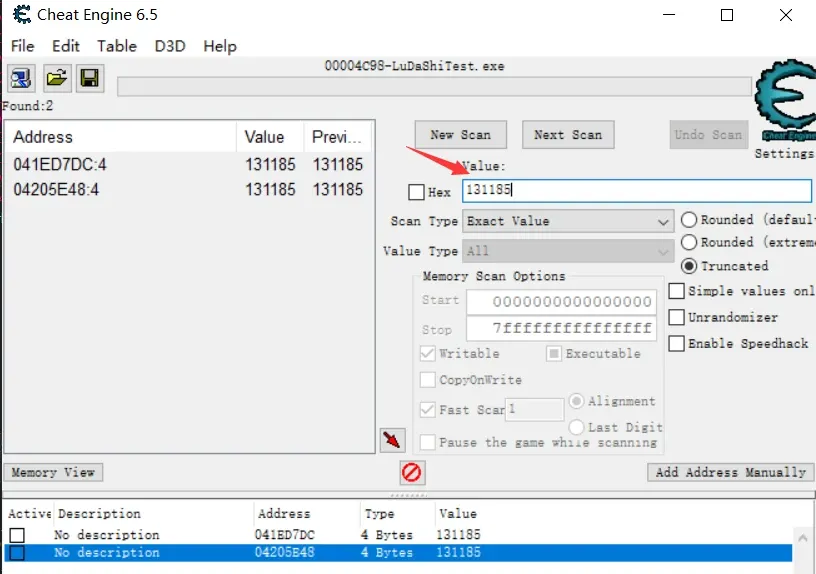Enable Simple values only checkbox

click(676, 291)
